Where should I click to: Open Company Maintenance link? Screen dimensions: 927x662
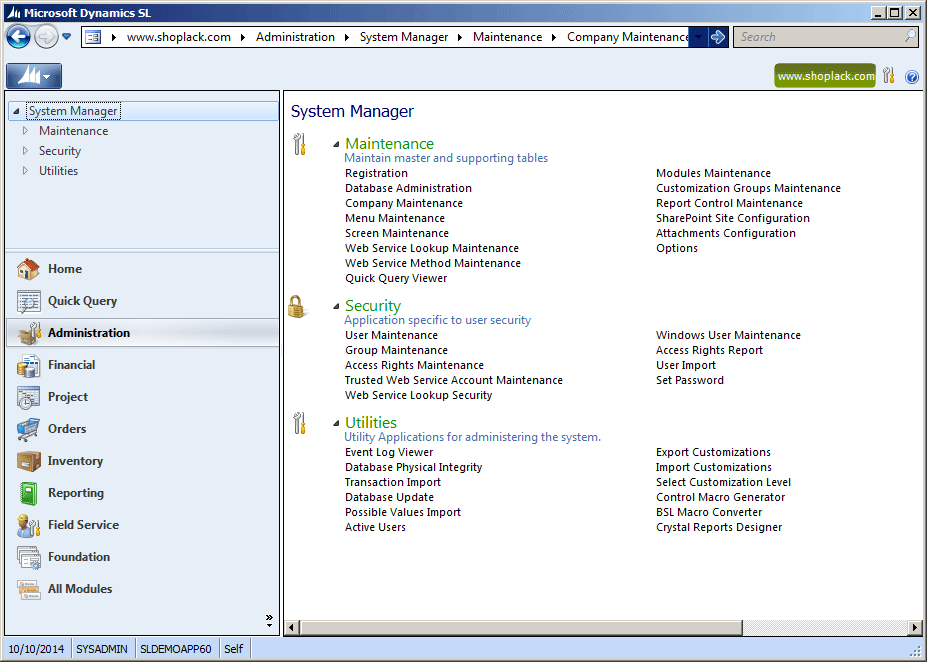pos(404,203)
